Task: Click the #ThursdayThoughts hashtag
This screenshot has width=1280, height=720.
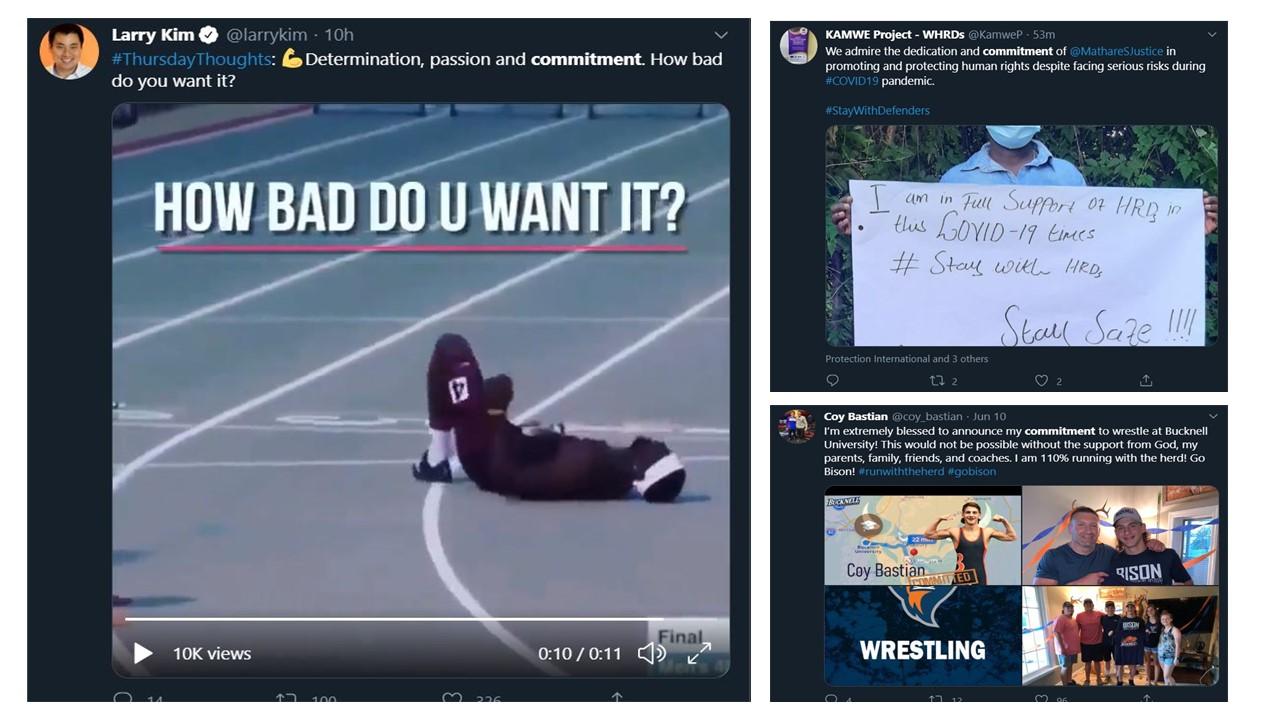Action: [x=191, y=59]
